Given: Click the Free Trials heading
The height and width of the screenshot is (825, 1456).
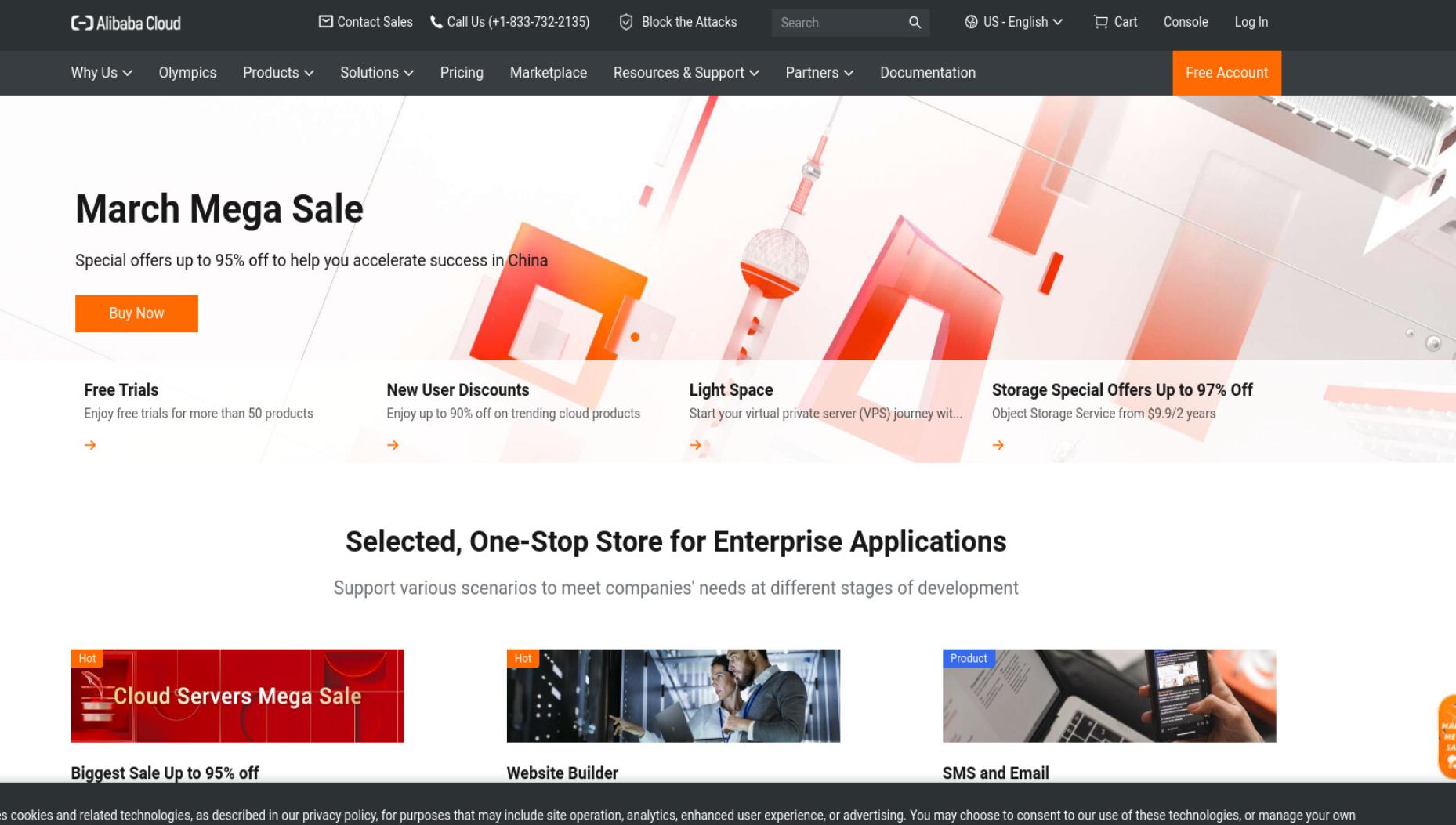Looking at the screenshot, I should [x=121, y=390].
